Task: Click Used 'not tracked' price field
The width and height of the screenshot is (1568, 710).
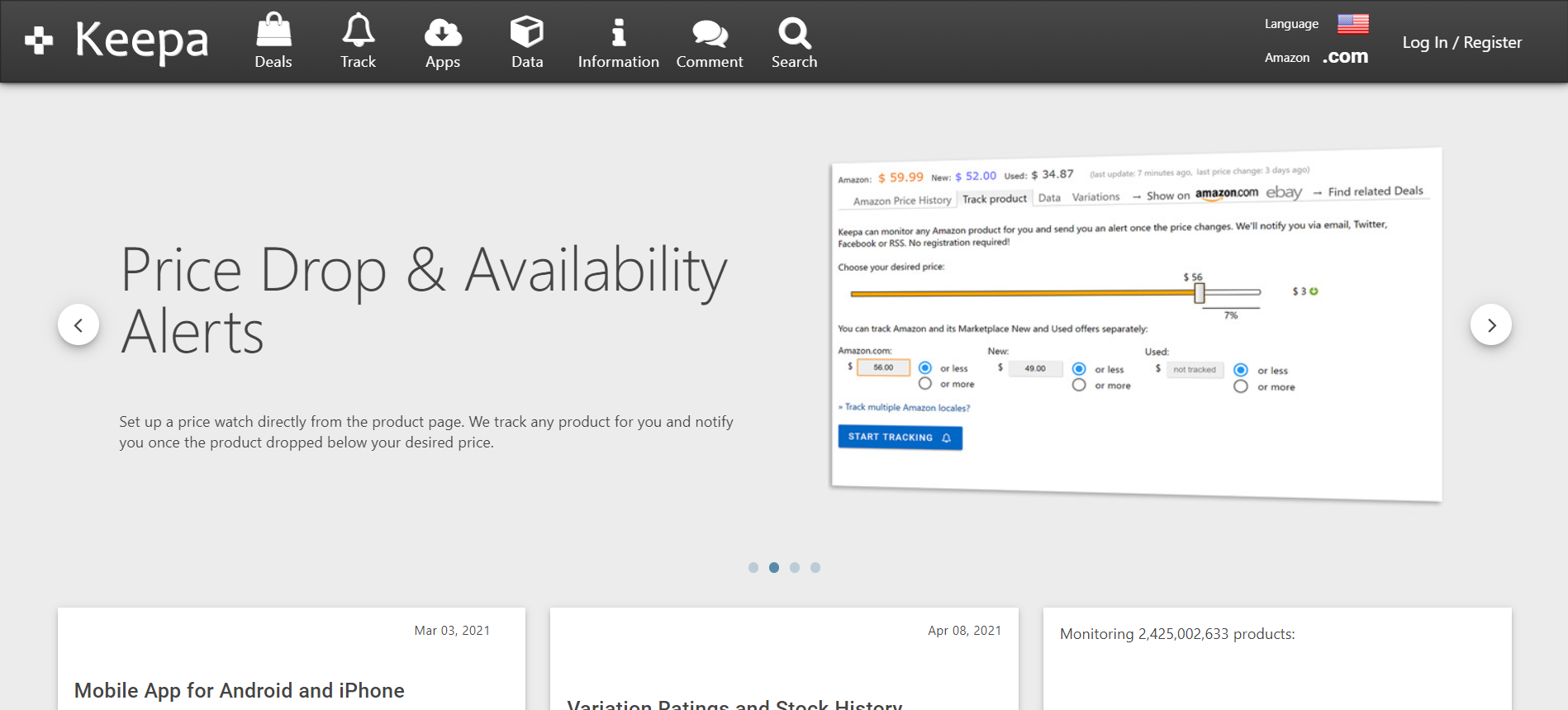Action: coord(1195,370)
